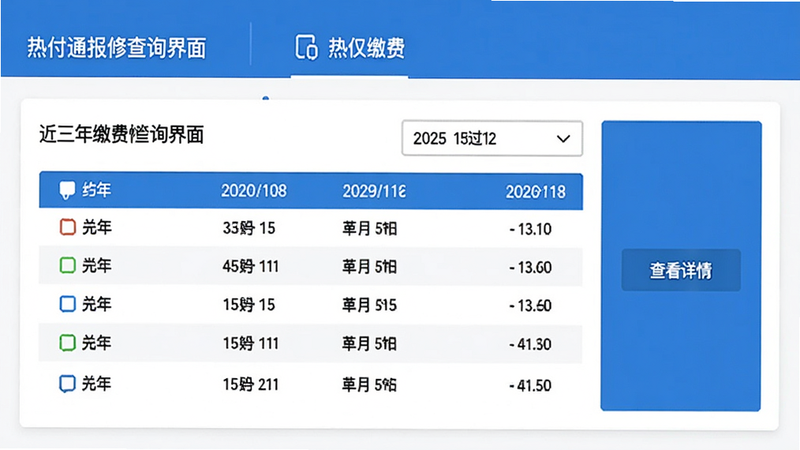This screenshot has height=450, width=800.
Task: Tick the red checkbox in the 33 row
Action: click(67, 227)
